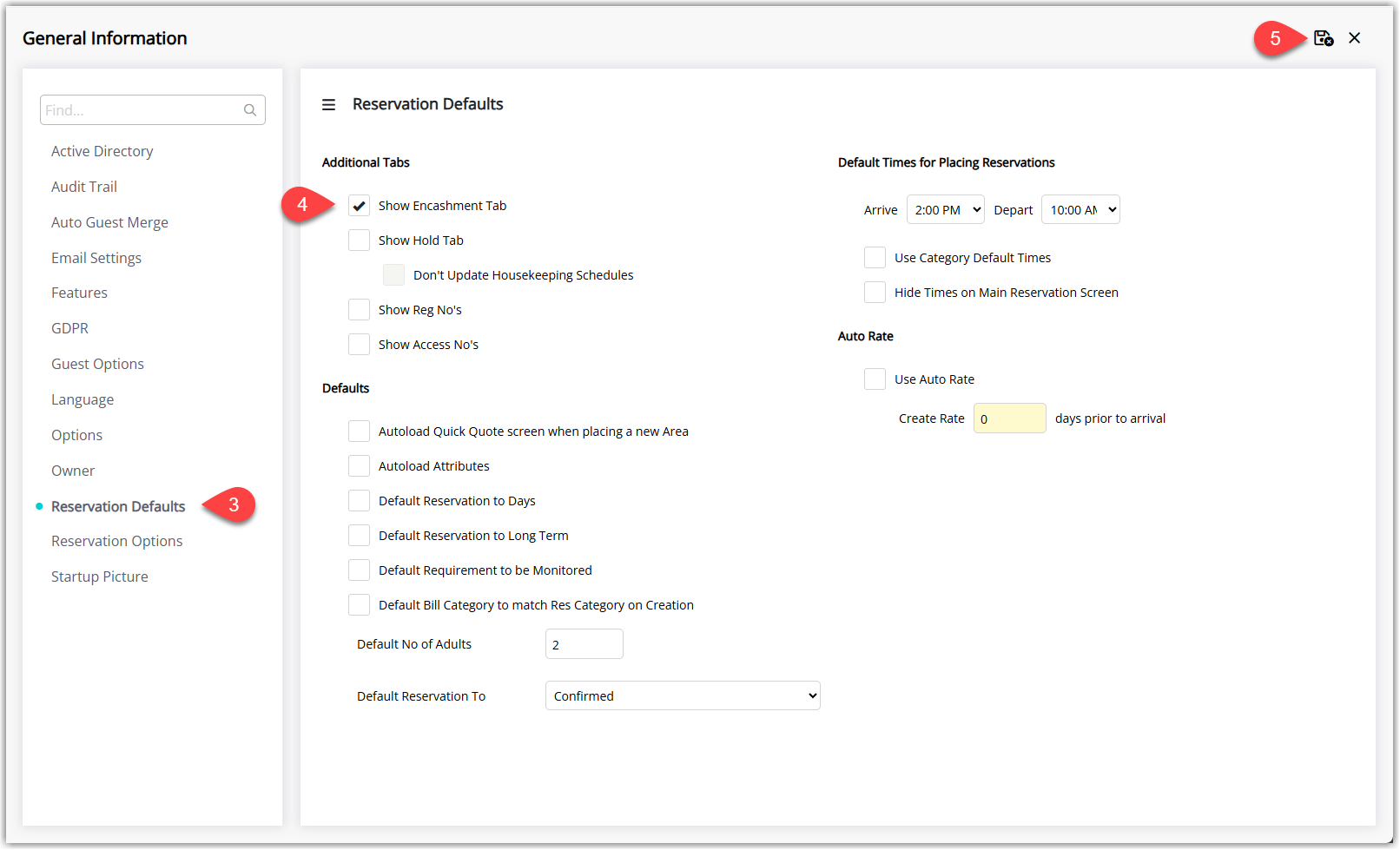This screenshot has height=850, width=1400.
Task: Enable Show Hold Tab checkbox
Action: [x=360, y=241]
